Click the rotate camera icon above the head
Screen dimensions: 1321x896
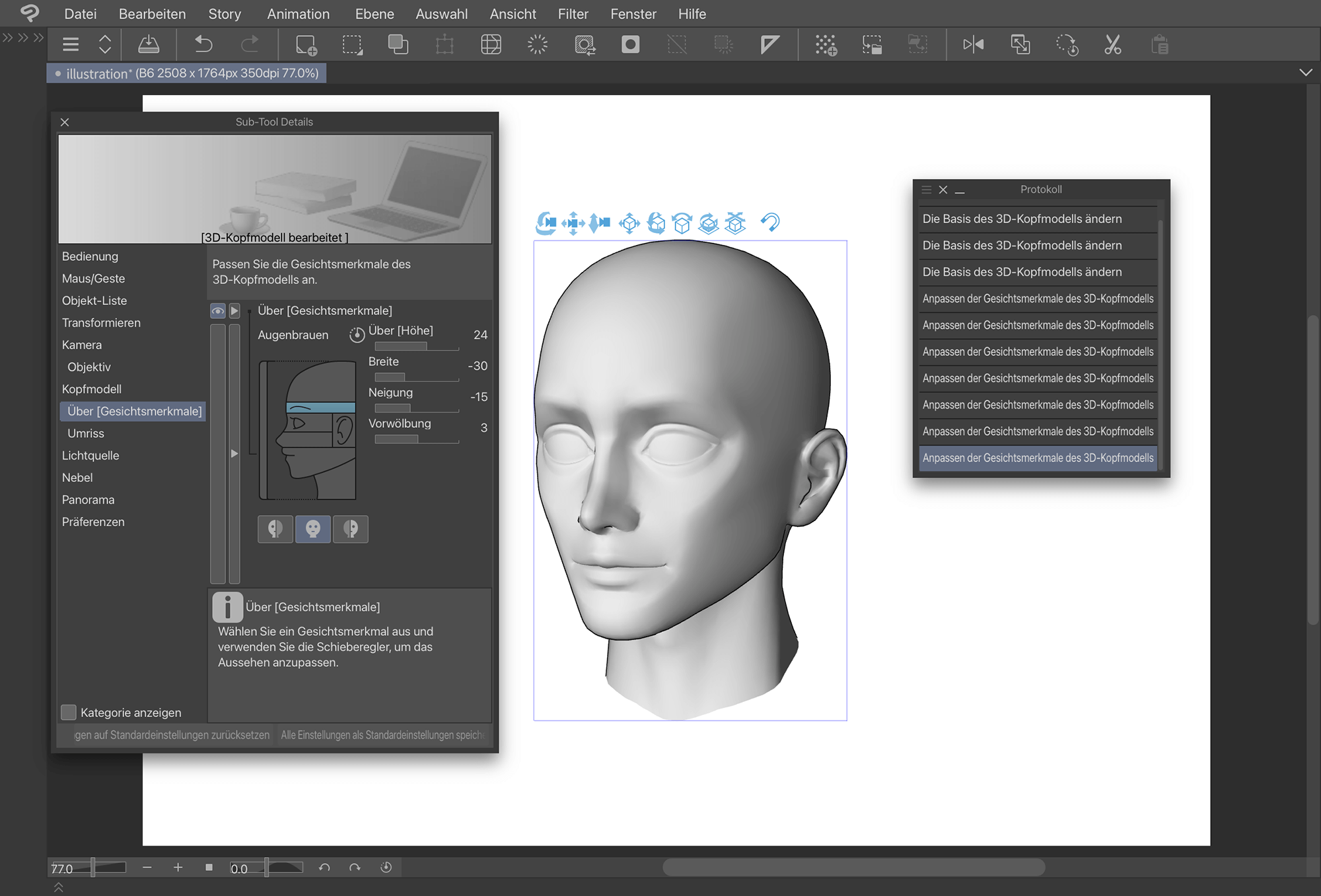(546, 223)
